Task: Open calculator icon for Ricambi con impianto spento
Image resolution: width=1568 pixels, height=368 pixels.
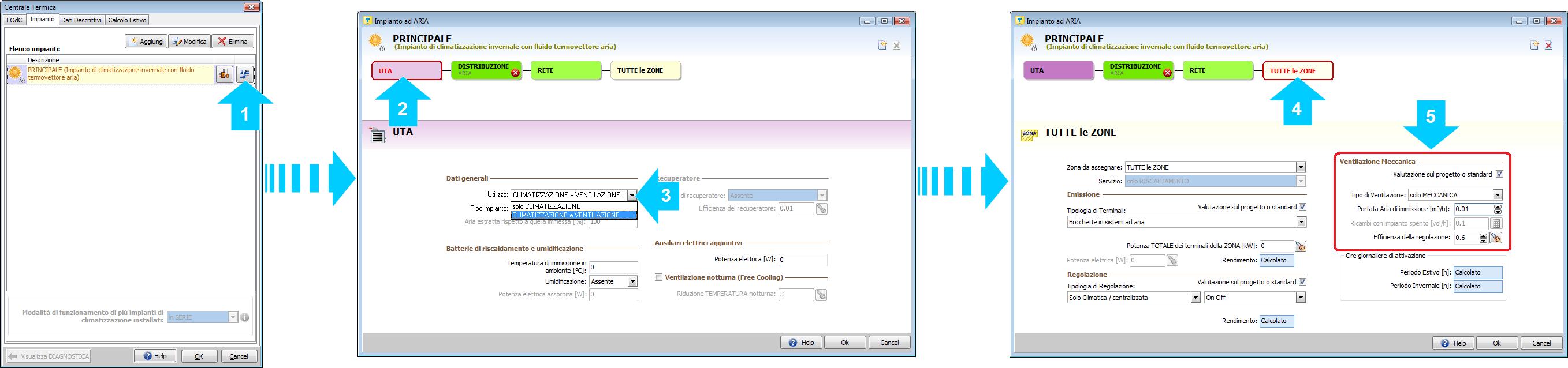Action: tap(1496, 223)
